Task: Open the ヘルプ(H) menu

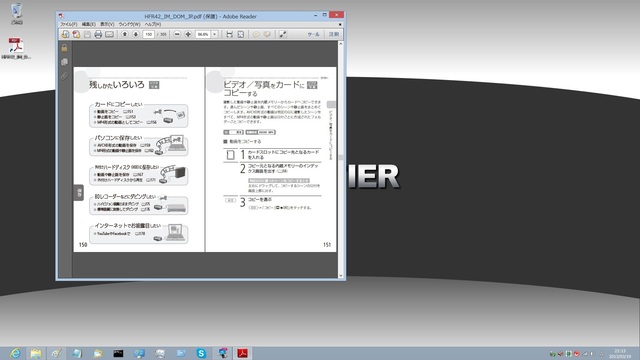Action: tap(153, 24)
